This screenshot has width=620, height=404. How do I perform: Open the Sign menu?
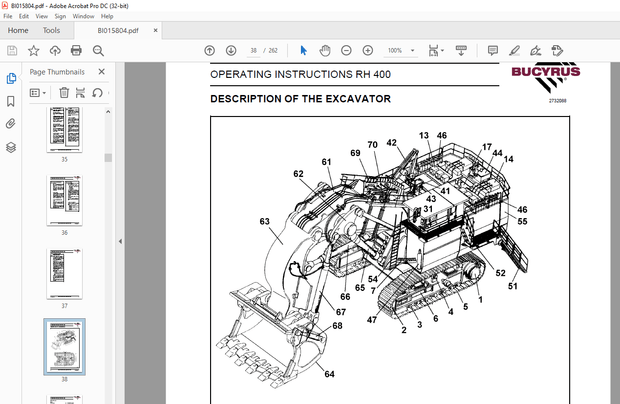[x=60, y=16]
